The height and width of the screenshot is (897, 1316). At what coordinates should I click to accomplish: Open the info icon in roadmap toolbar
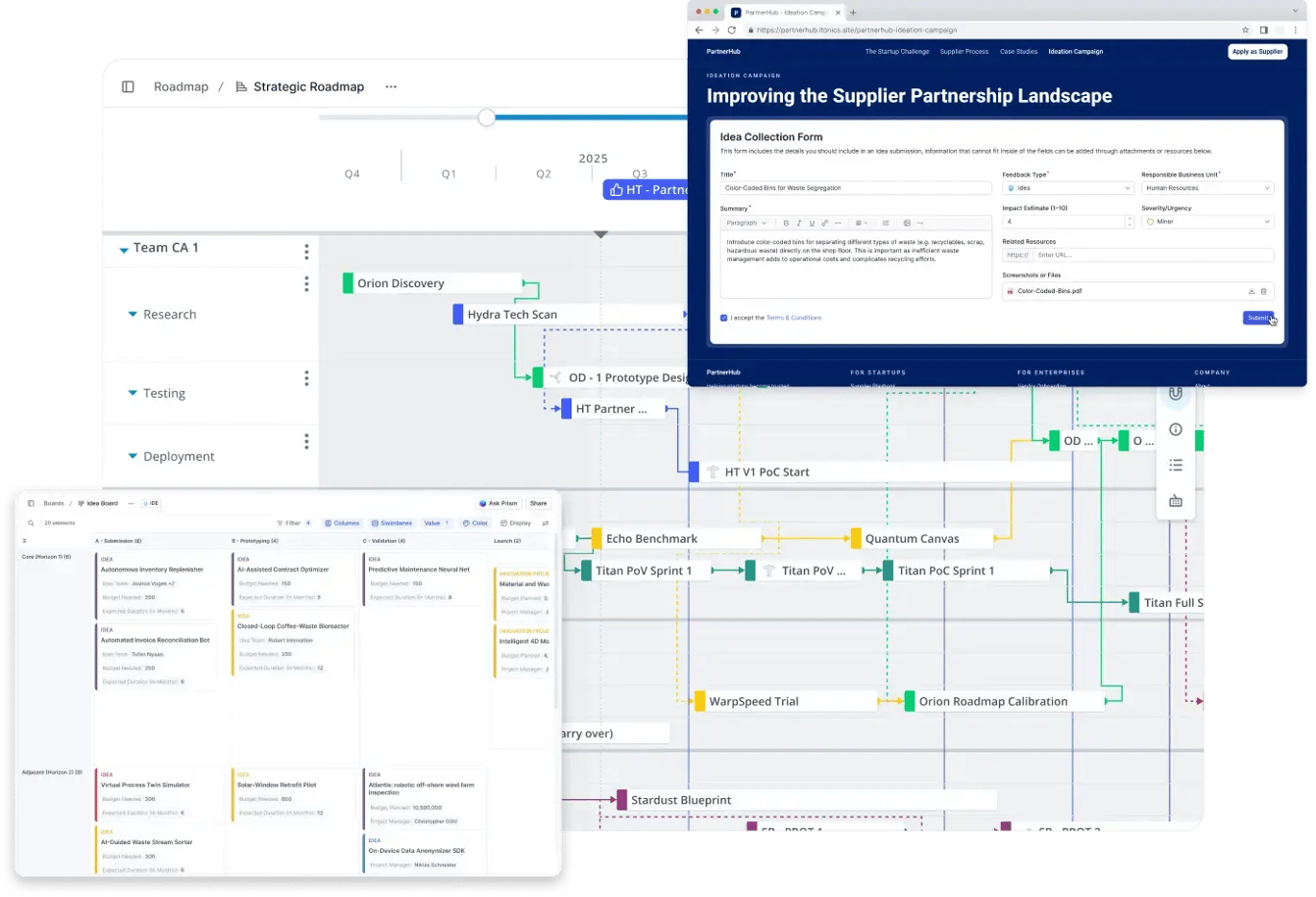click(1175, 429)
